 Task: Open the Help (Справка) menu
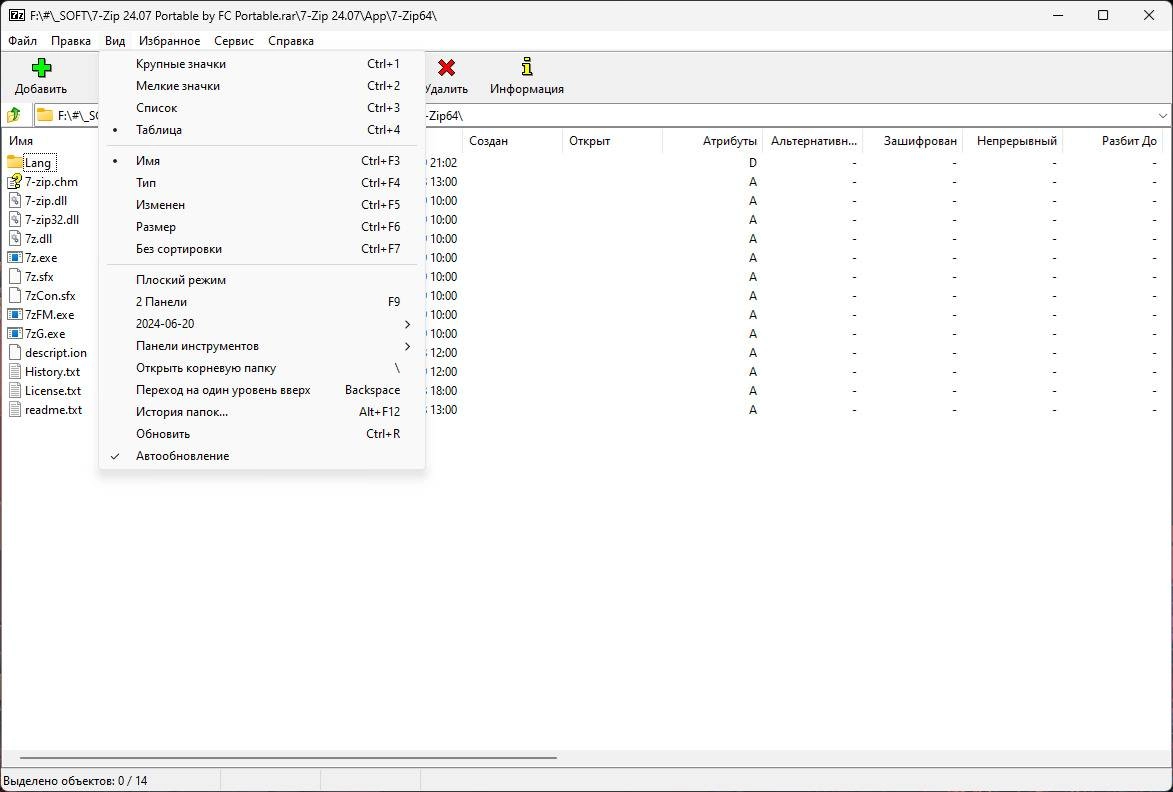(291, 41)
